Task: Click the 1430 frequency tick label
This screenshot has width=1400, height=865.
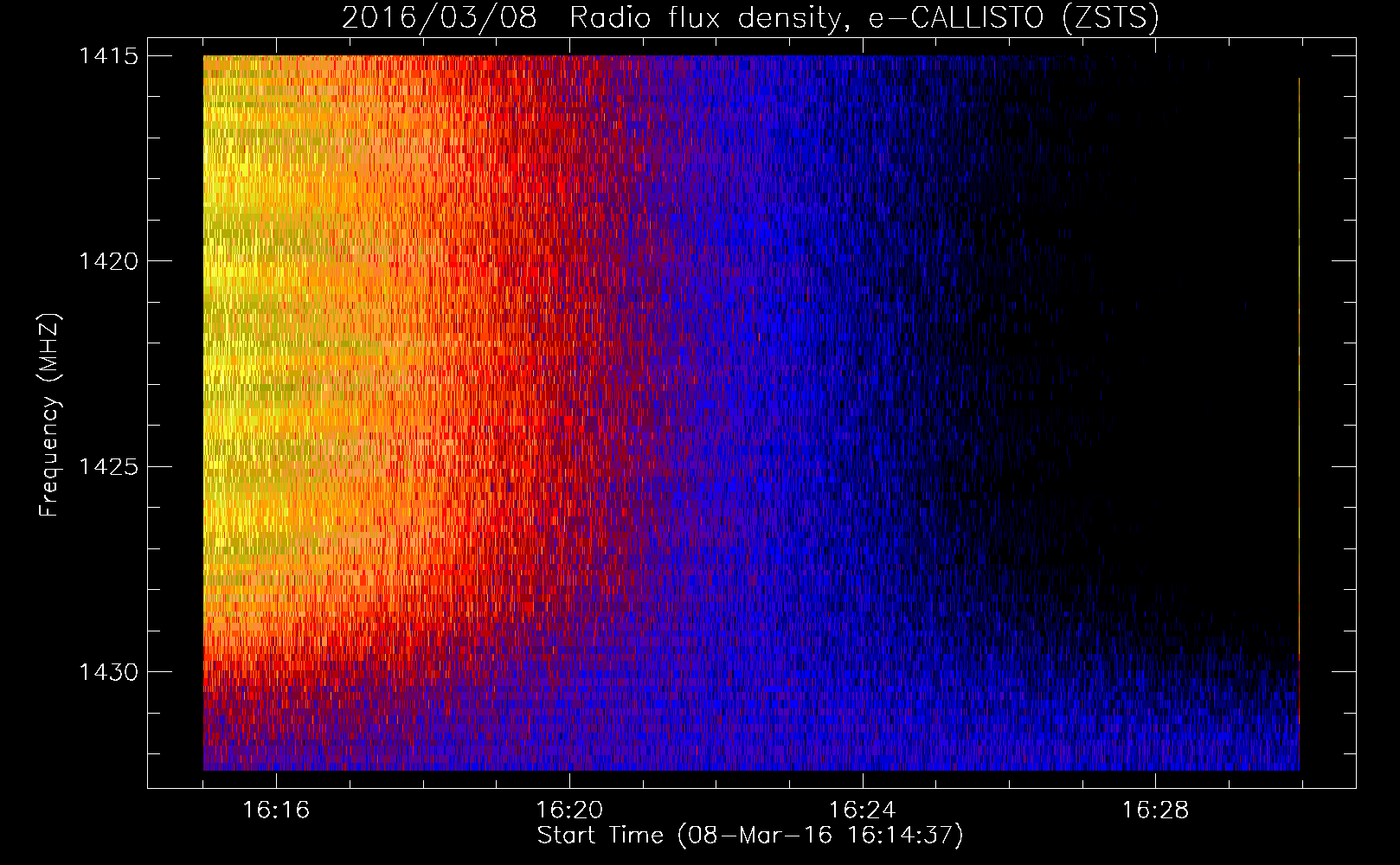Action: [x=108, y=672]
